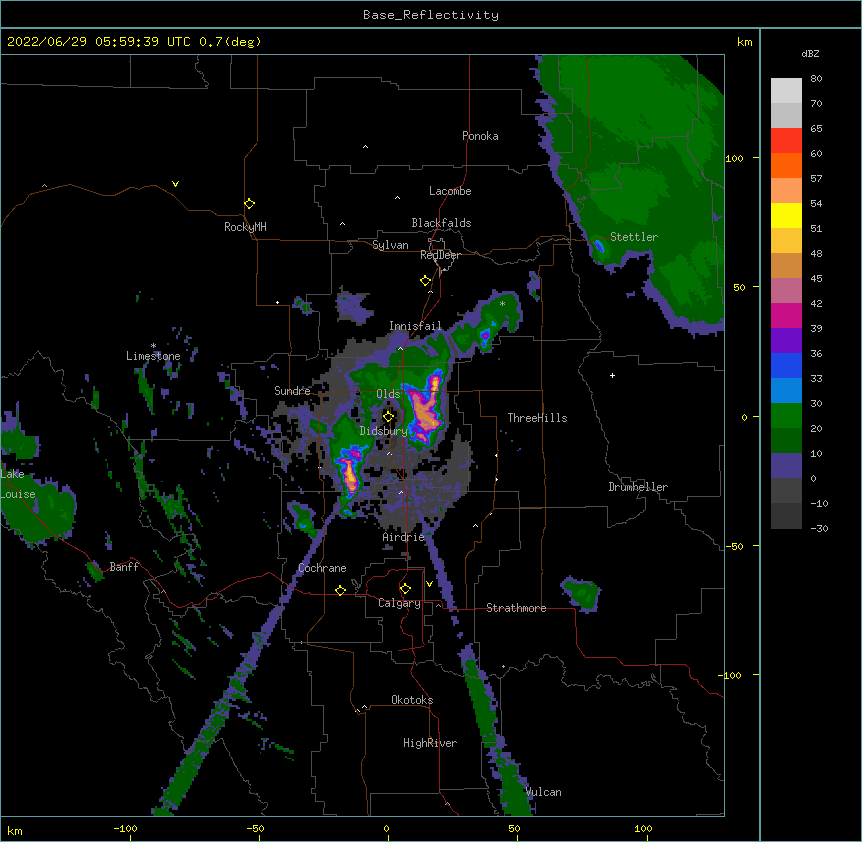
Task: Click the Lacombe town label
Action: pos(450,191)
